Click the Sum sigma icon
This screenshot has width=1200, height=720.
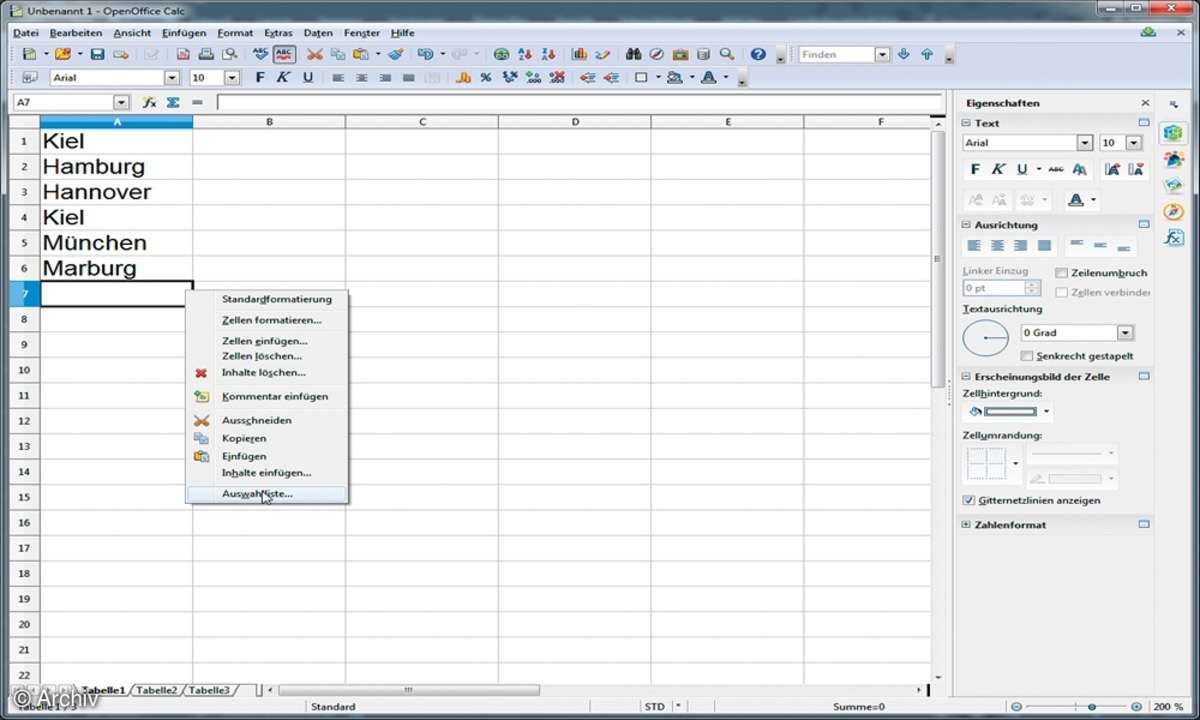[x=173, y=102]
